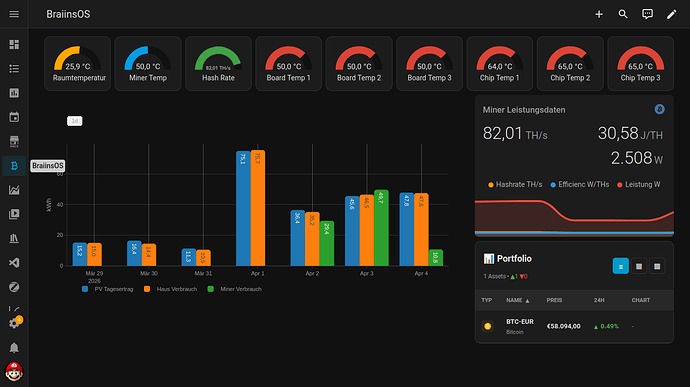Open the Chip Temp 2 gauge card
The width and height of the screenshot is (690, 387).
570,64
